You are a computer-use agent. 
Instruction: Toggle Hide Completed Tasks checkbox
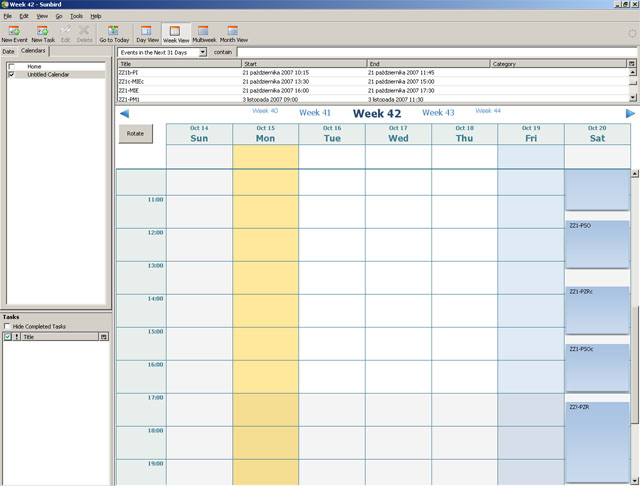click(x=7, y=326)
